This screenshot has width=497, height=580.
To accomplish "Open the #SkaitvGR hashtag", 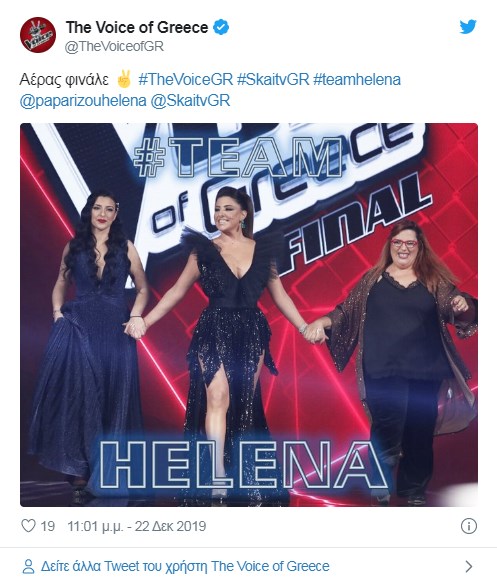I will click(x=273, y=80).
